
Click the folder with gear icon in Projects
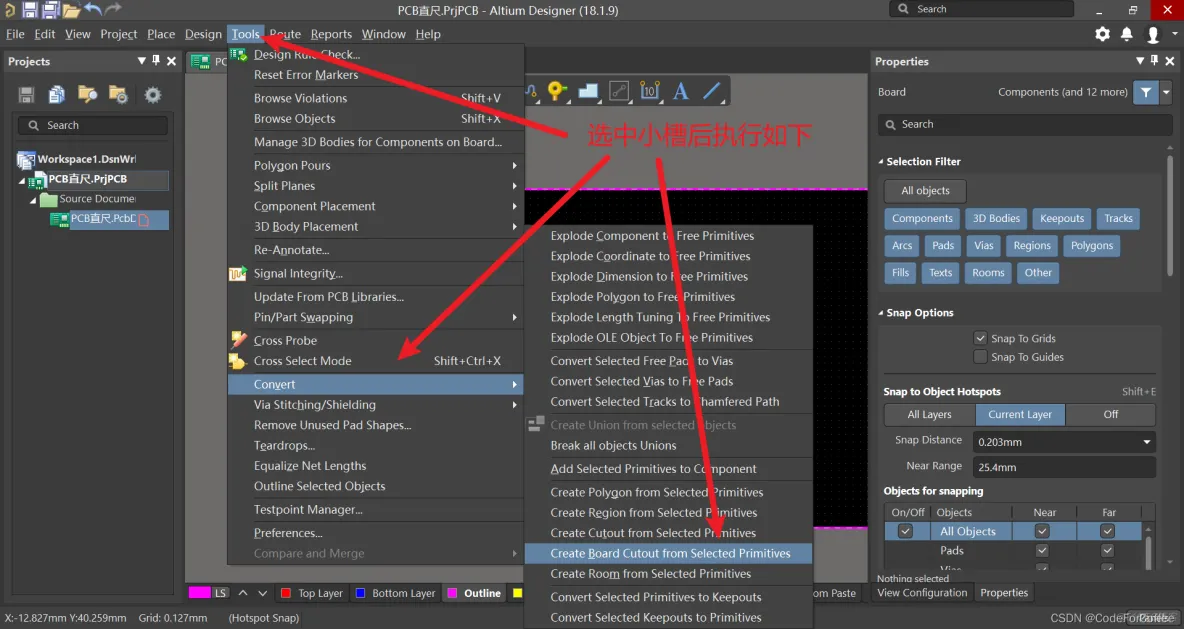(118, 94)
